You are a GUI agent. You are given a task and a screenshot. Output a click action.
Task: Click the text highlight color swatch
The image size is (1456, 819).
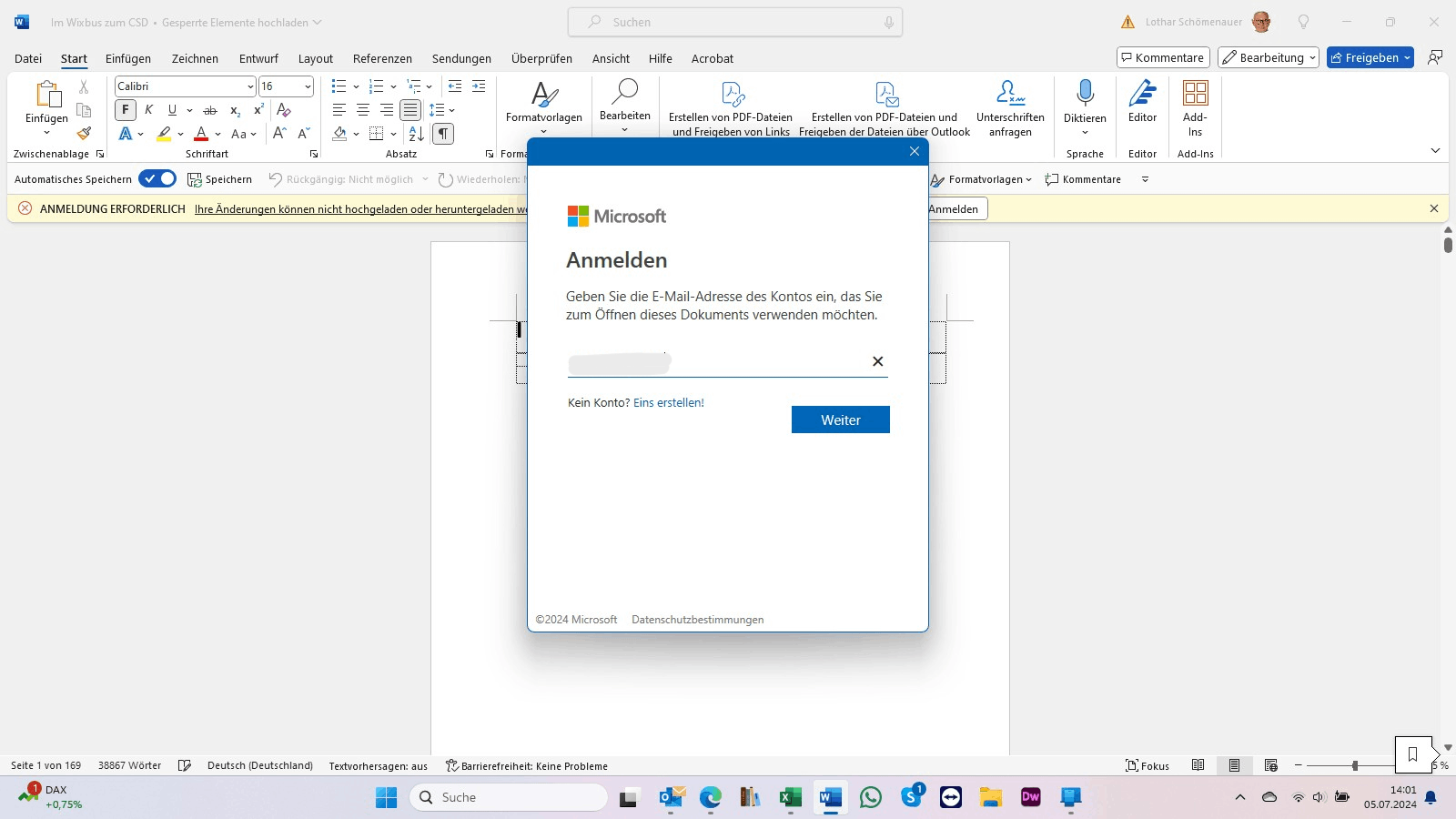pyautogui.click(x=164, y=134)
